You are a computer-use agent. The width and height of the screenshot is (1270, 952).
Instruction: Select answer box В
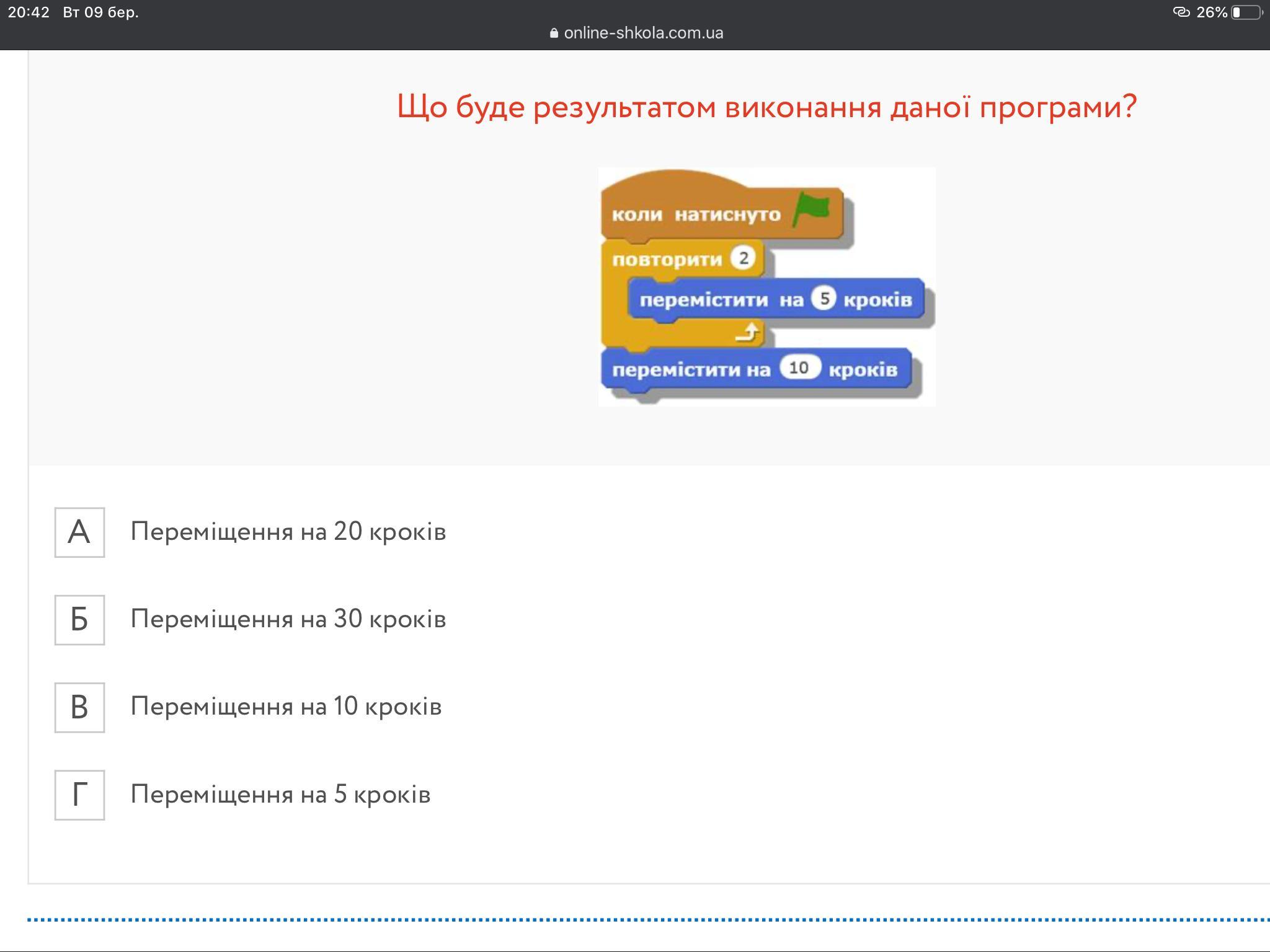pyautogui.click(x=79, y=707)
